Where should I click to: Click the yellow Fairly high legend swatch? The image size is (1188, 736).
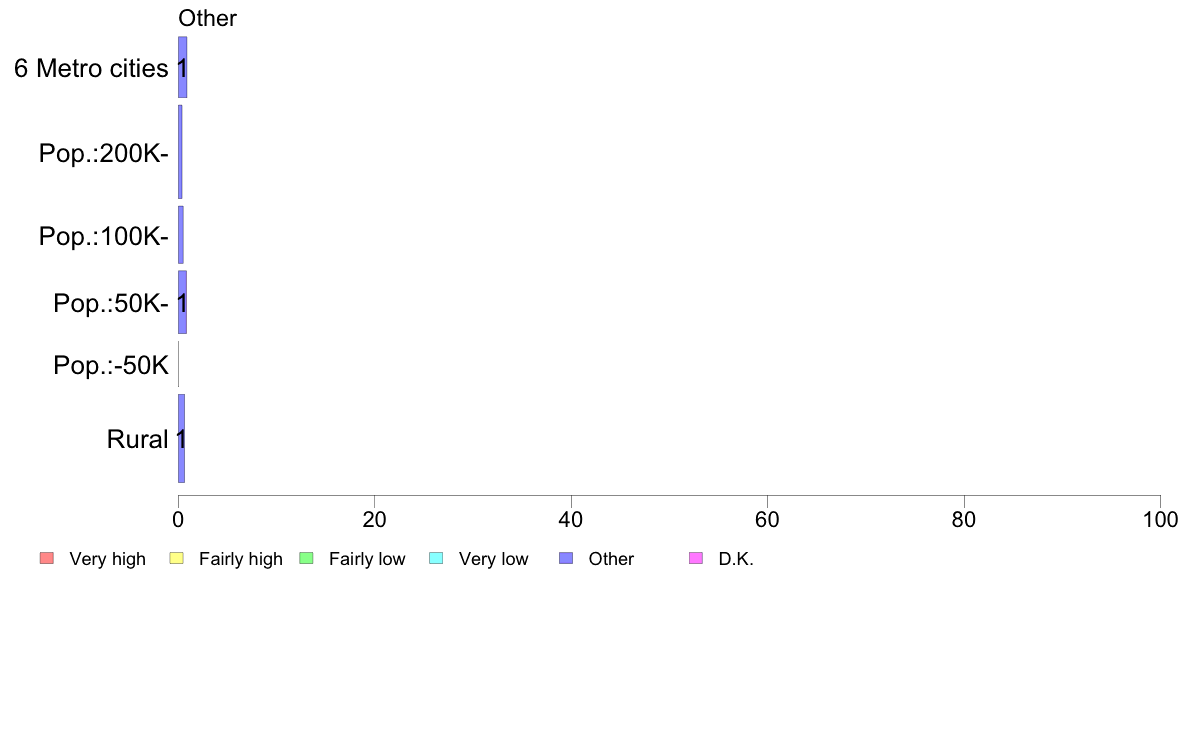click(177, 559)
